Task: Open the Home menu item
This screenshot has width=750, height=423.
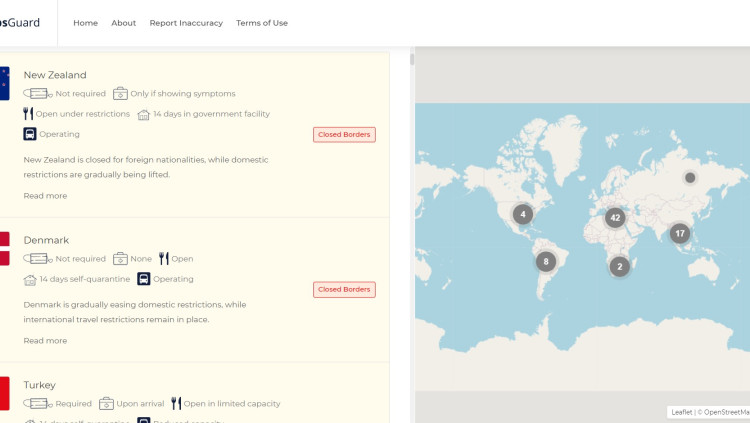Action: tap(85, 23)
